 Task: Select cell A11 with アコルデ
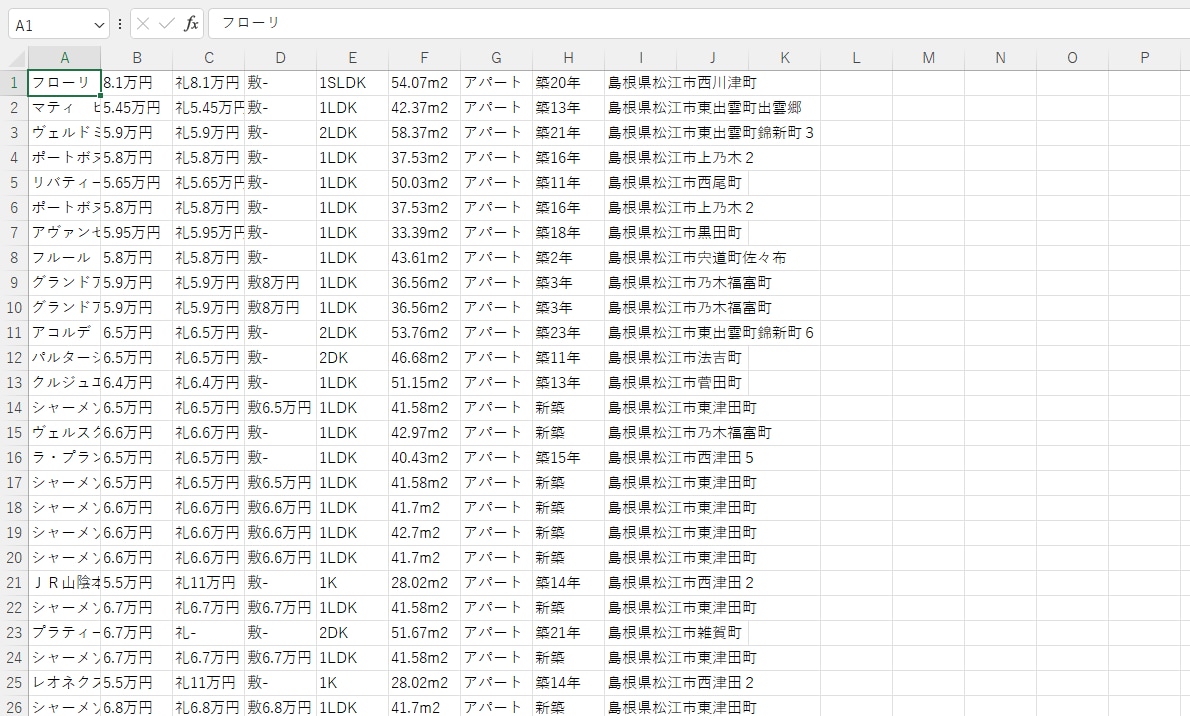(x=65, y=333)
